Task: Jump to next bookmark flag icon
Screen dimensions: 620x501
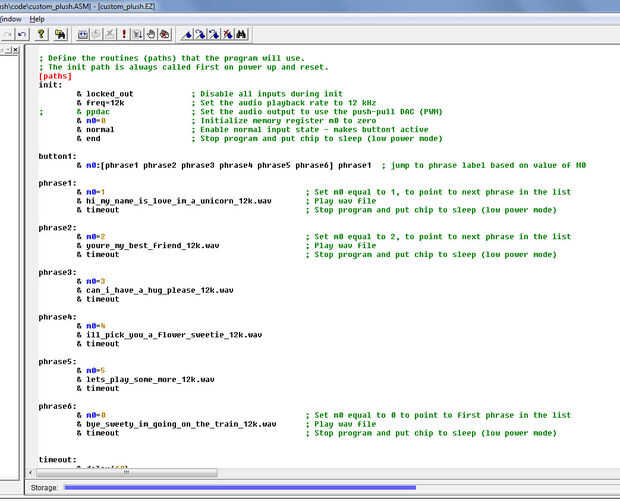Action: (x=200, y=35)
